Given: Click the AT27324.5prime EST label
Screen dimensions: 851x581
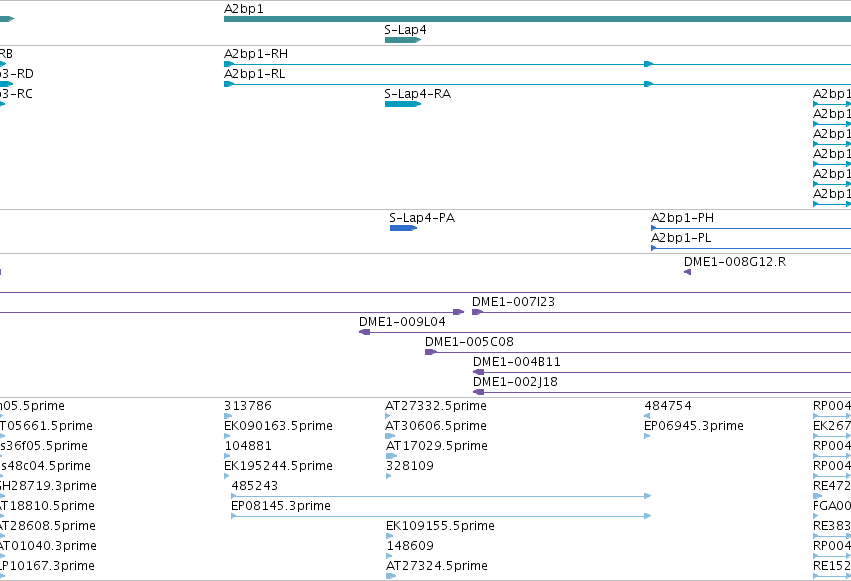Looking at the screenshot, I should [436, 566].
